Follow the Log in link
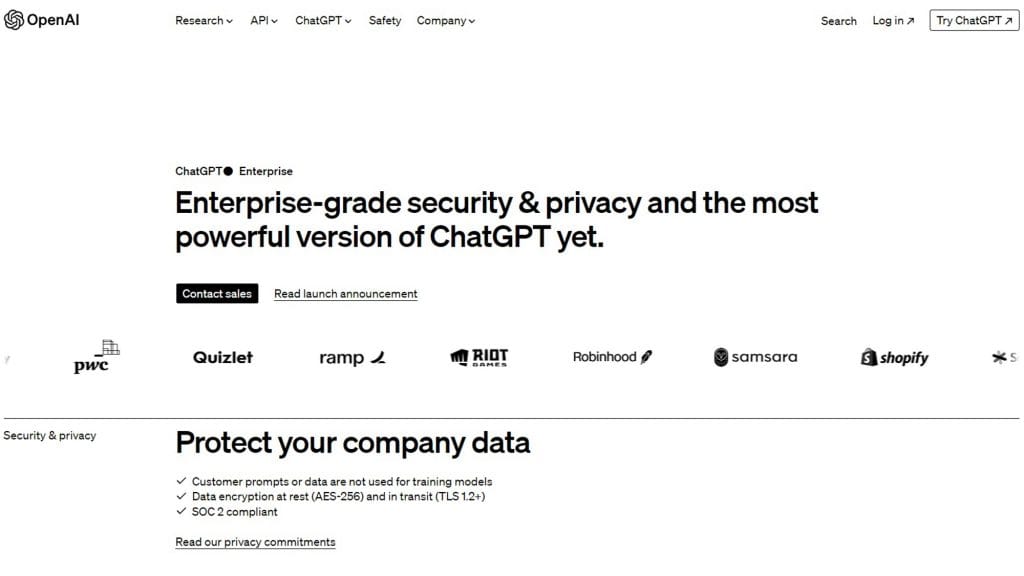 [893, 20]
